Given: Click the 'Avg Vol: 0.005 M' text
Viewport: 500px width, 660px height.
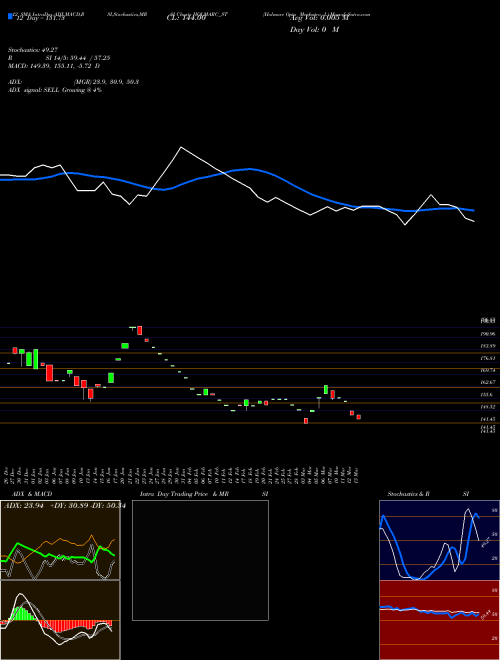Looking at the screenshot, I should (x=319, y=18).
